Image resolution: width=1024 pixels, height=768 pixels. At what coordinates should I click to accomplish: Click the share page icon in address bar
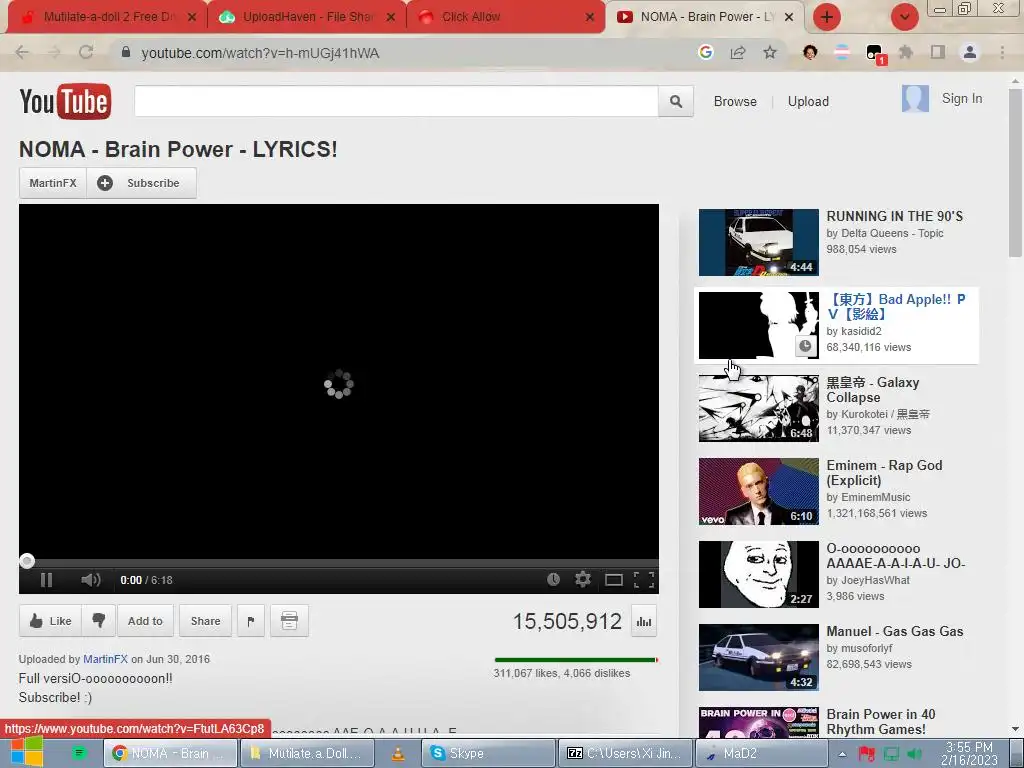point(738,52)
